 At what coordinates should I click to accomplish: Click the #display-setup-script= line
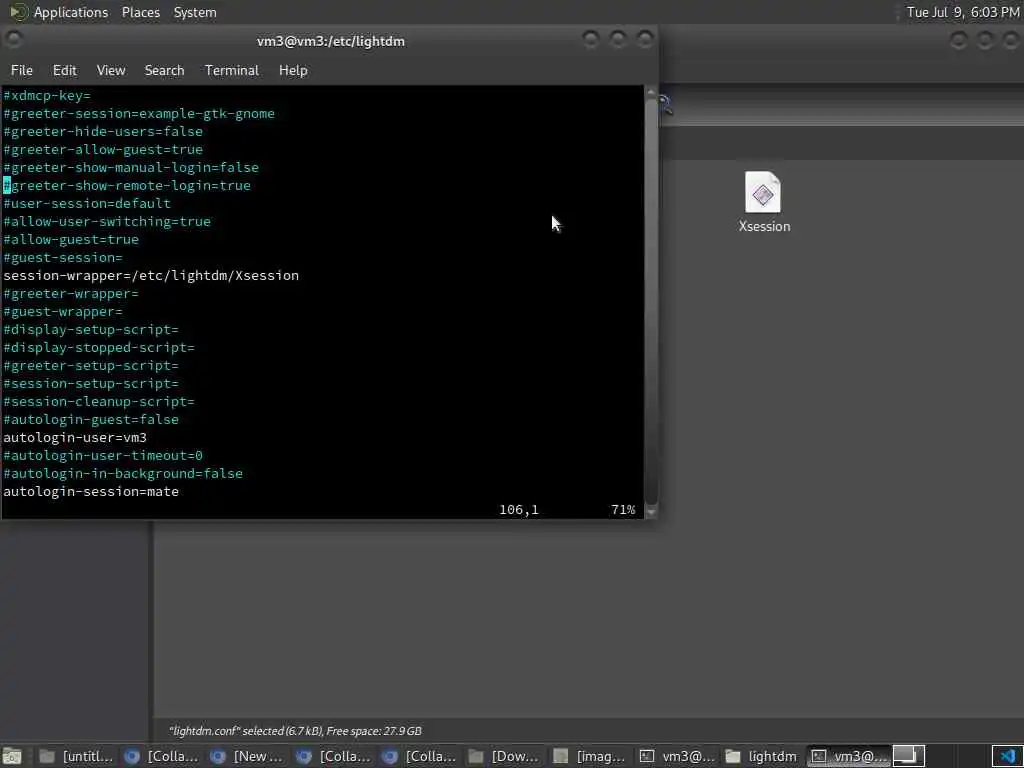coord(91,330)
